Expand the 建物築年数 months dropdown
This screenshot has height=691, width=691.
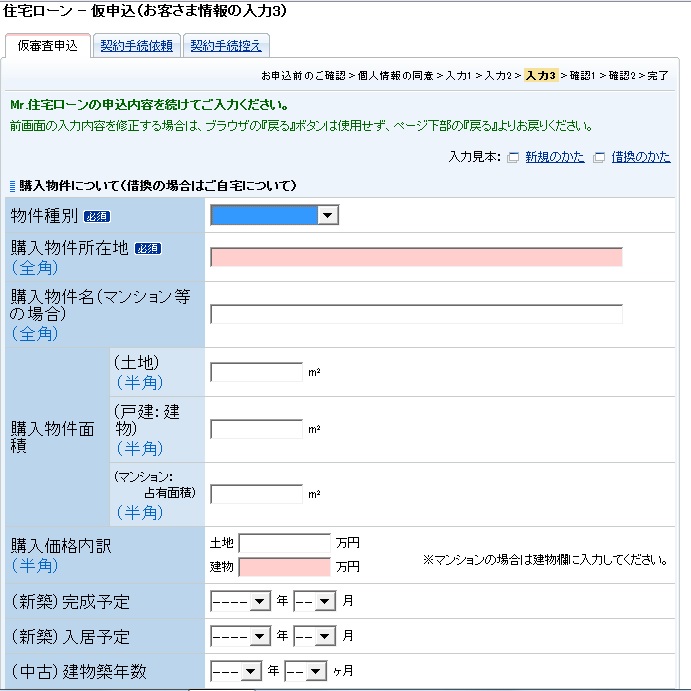[x=306, y=670]
